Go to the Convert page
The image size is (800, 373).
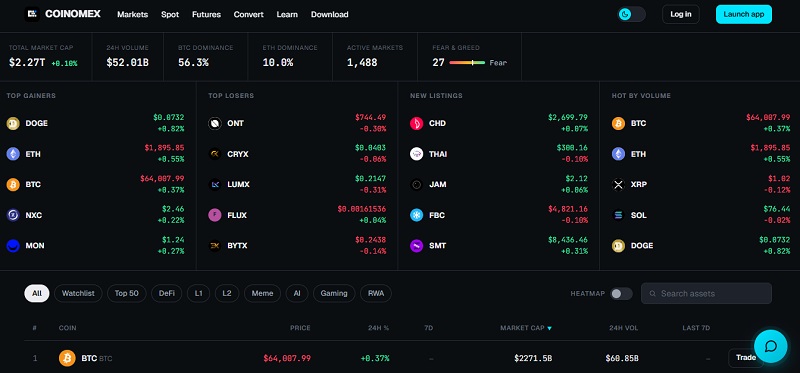coord(248,14)
